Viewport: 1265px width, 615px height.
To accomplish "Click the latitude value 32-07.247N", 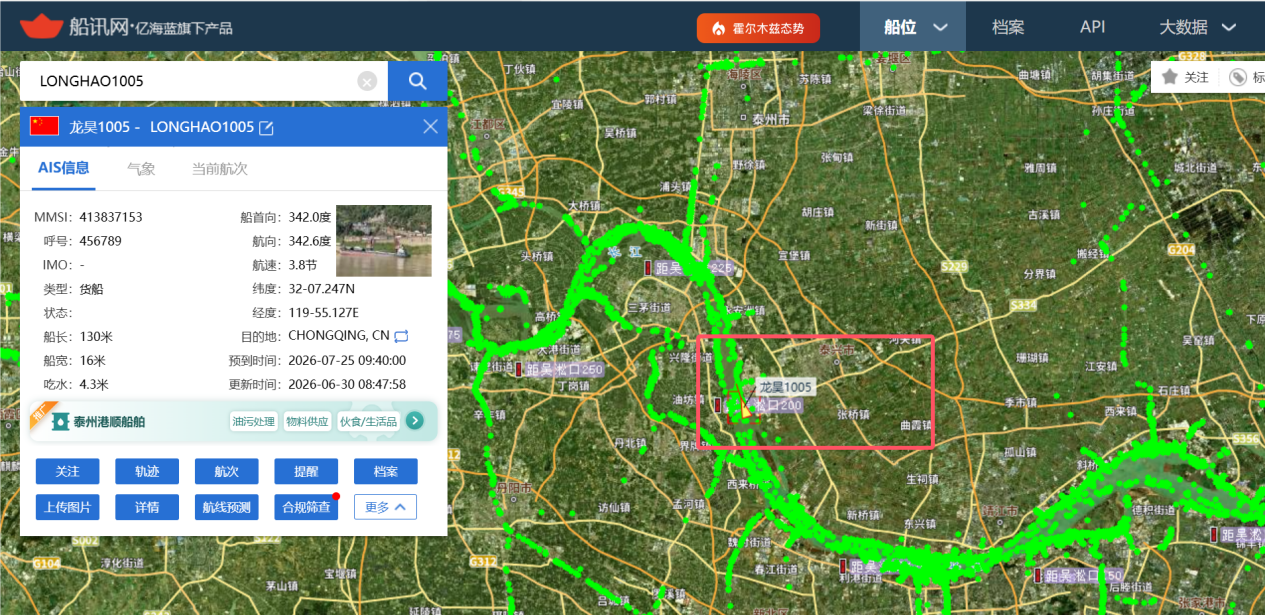I will coord(322,289).
